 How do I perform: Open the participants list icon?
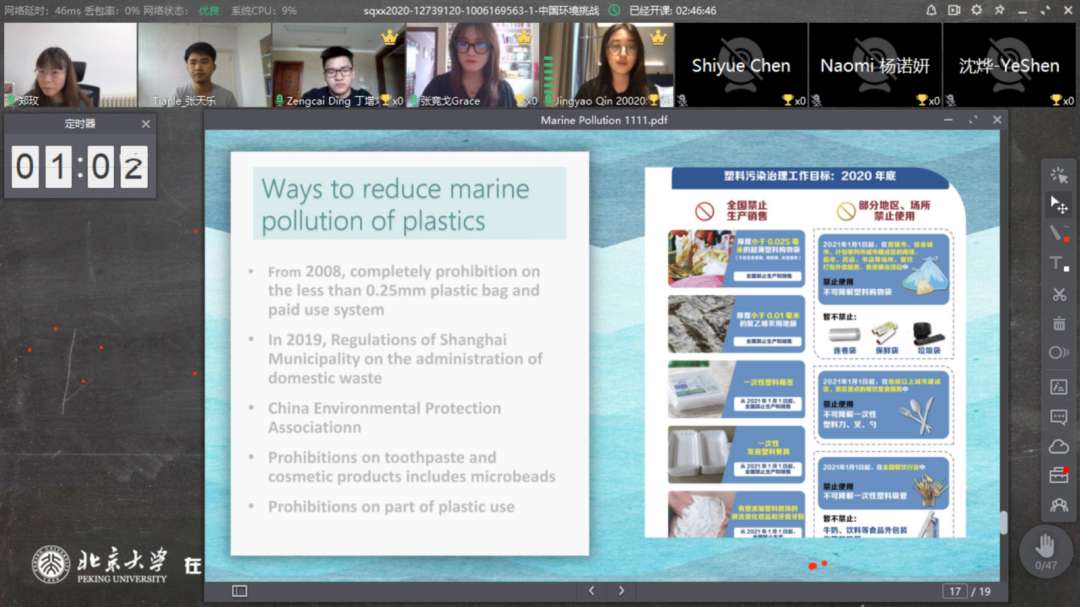click(x=1058, y=506)
